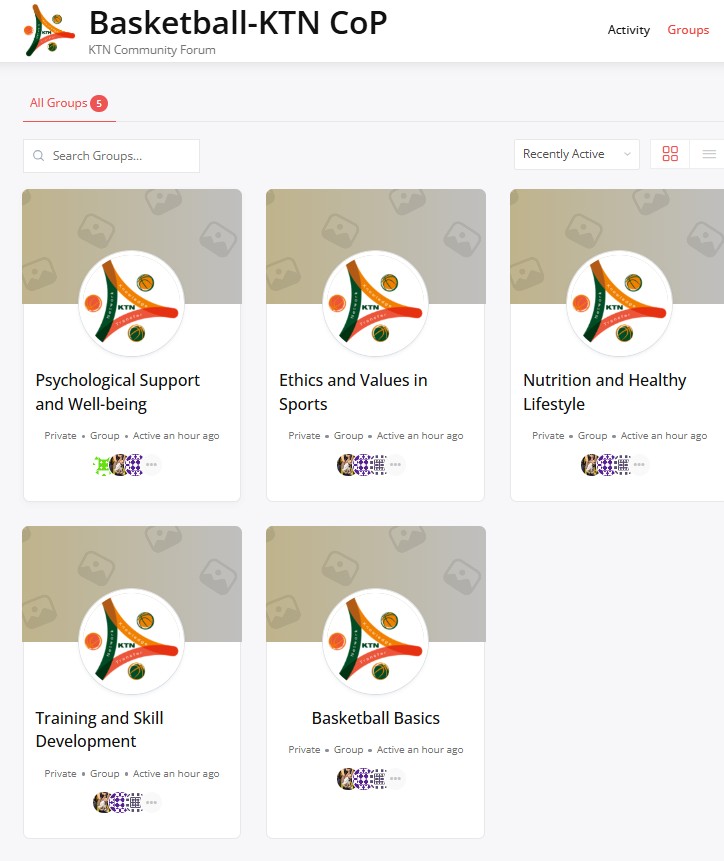Image resolution: width=724 pixels, height=861 pixels.
Task: Click the Basketball Basics cover image
Action: pos(375,555)
